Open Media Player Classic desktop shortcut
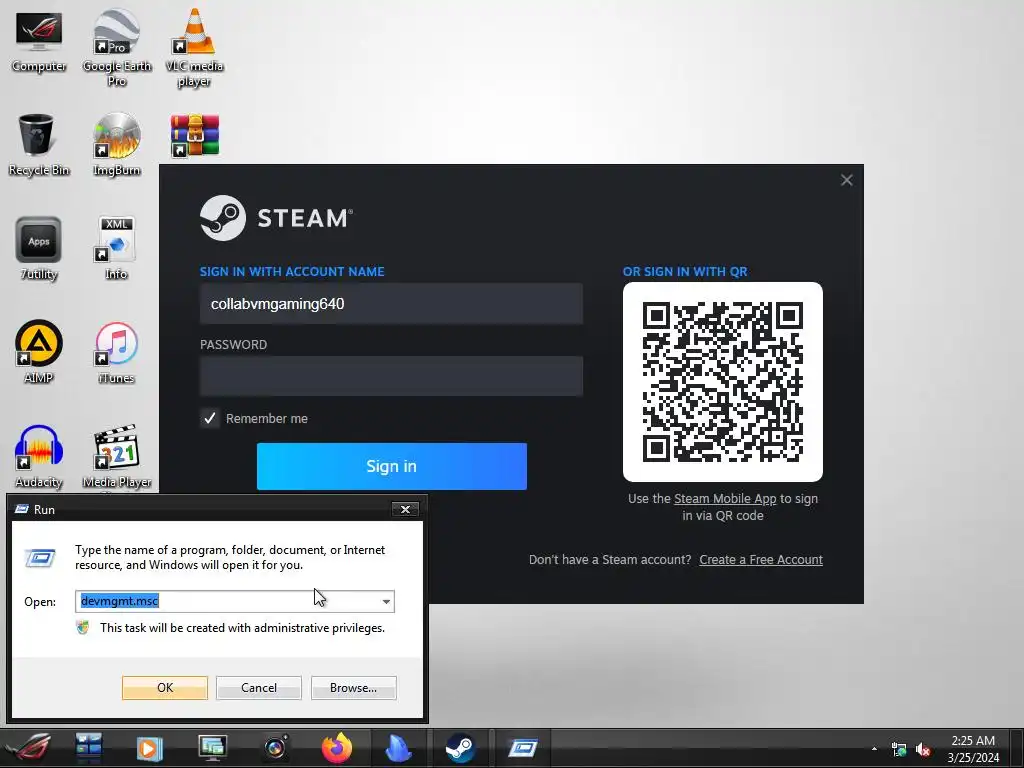The image size is (1024, 768). coord(116,456)
